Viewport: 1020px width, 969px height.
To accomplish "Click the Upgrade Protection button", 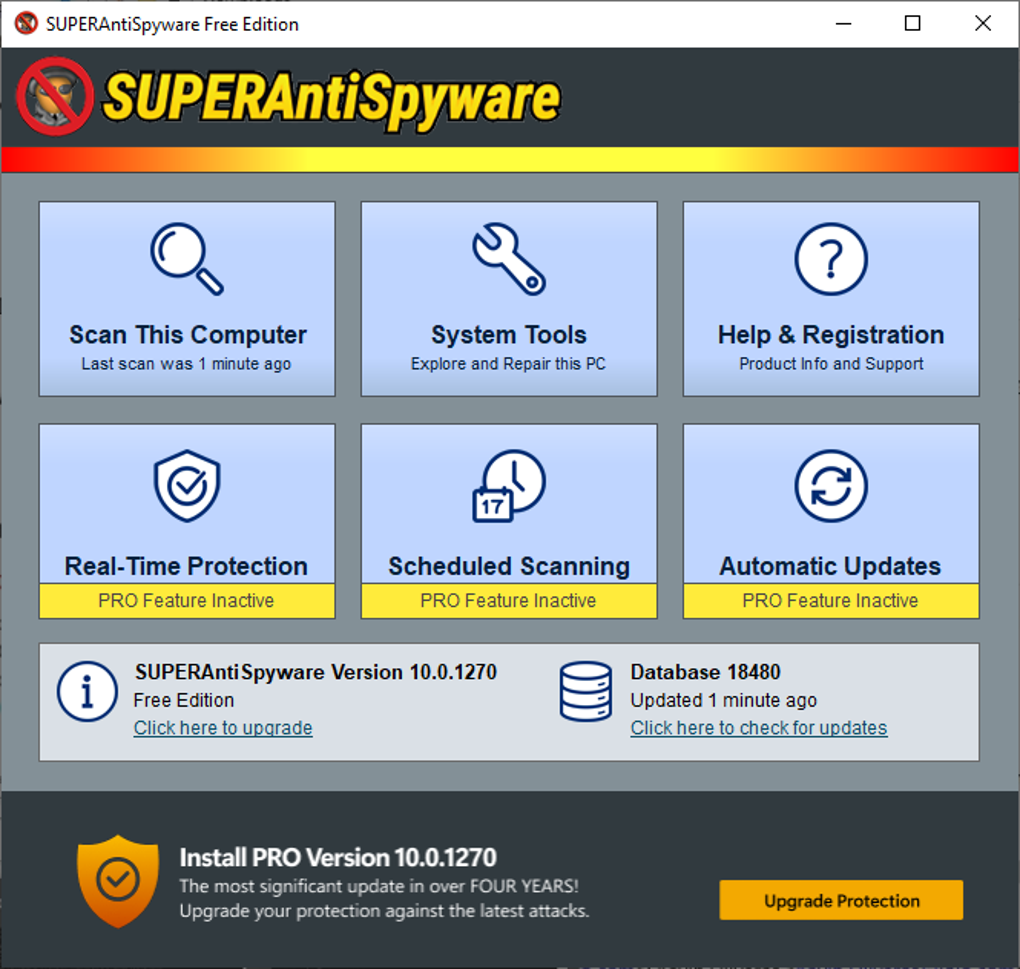I will (x=841, y=900).
